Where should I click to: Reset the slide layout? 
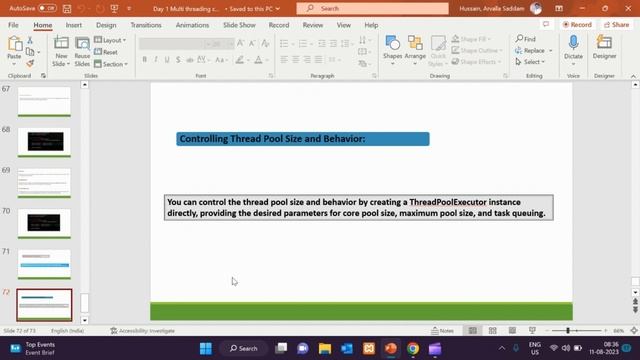[106, 52]
